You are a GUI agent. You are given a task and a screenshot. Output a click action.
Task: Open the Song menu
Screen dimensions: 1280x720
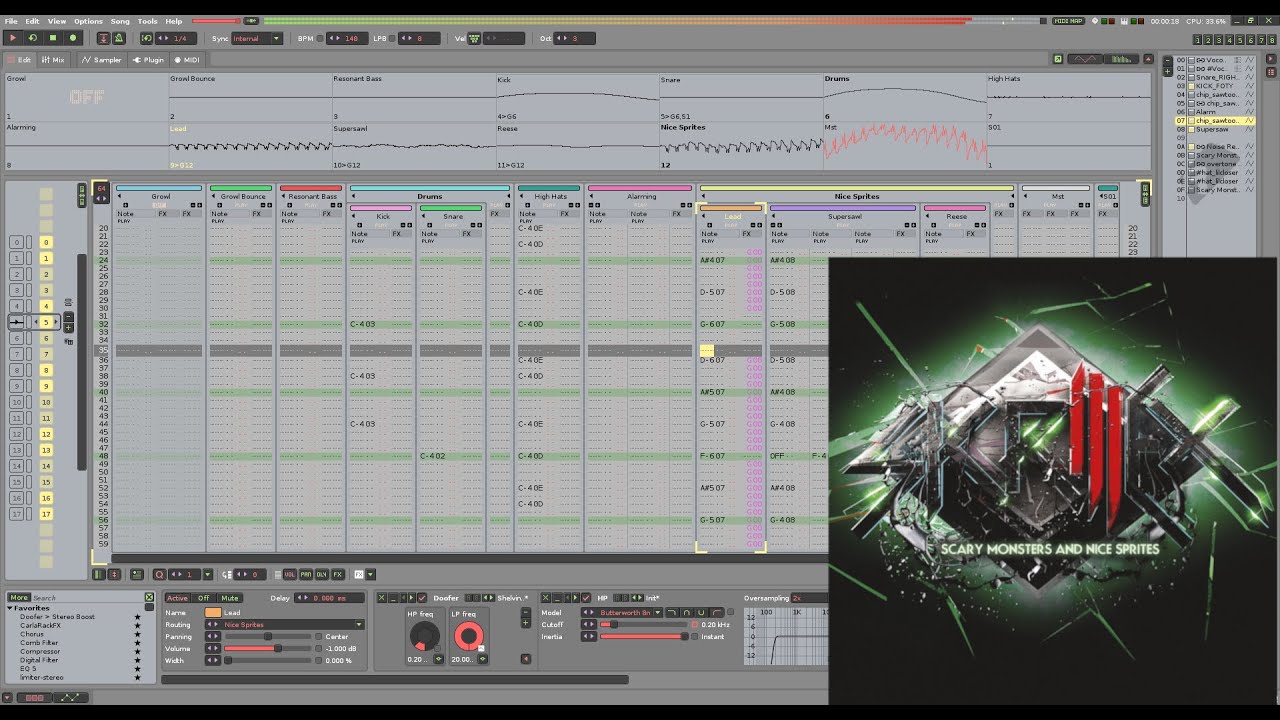click(120, 21)
